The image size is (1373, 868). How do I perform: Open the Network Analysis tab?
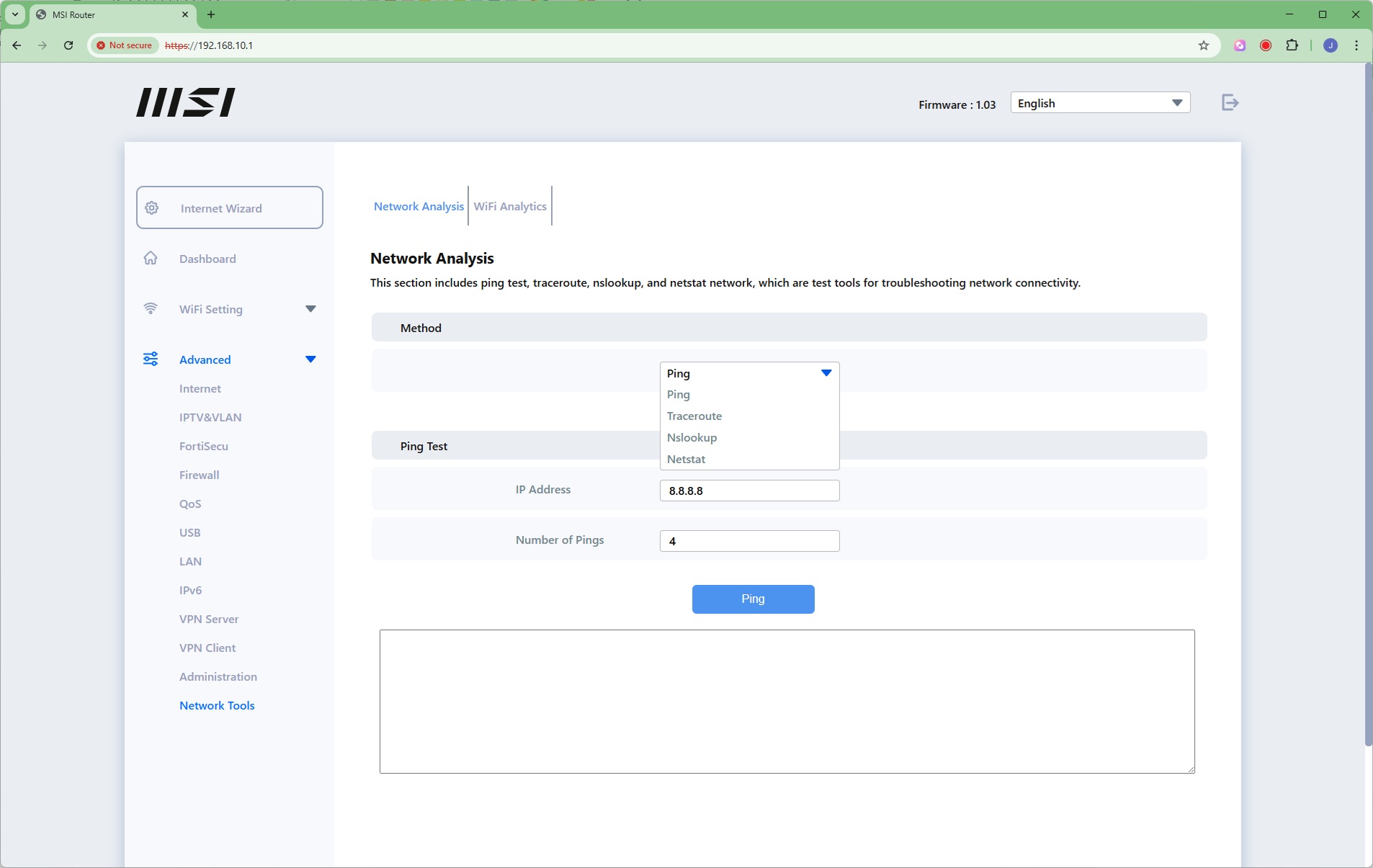point(419,207)
